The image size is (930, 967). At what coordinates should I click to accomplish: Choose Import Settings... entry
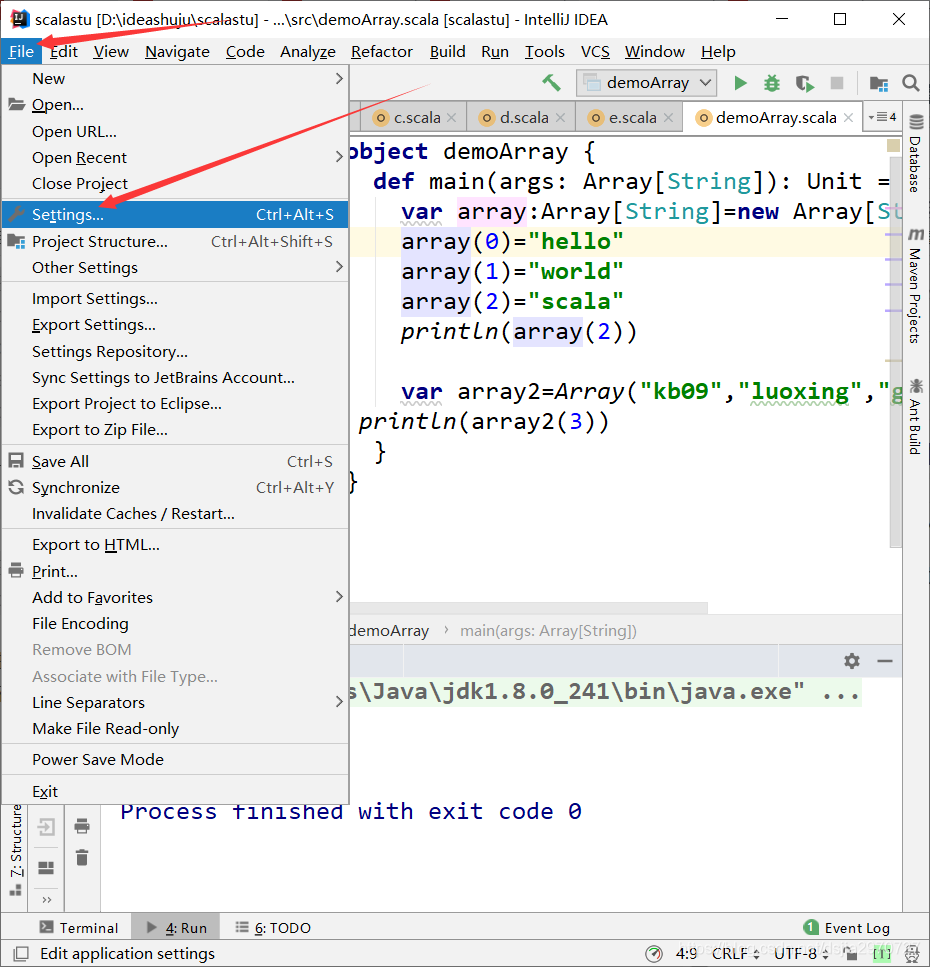click(x=175, y=298)
